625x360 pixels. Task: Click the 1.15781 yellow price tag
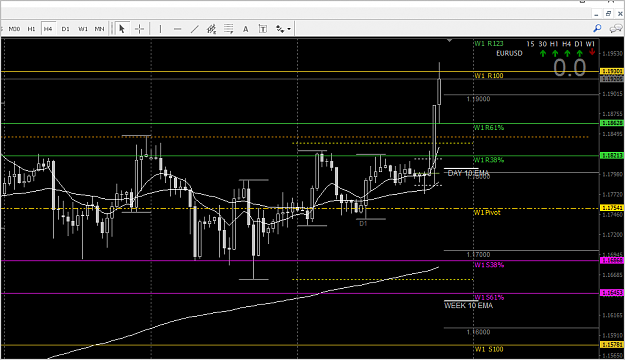coord(612,344)
